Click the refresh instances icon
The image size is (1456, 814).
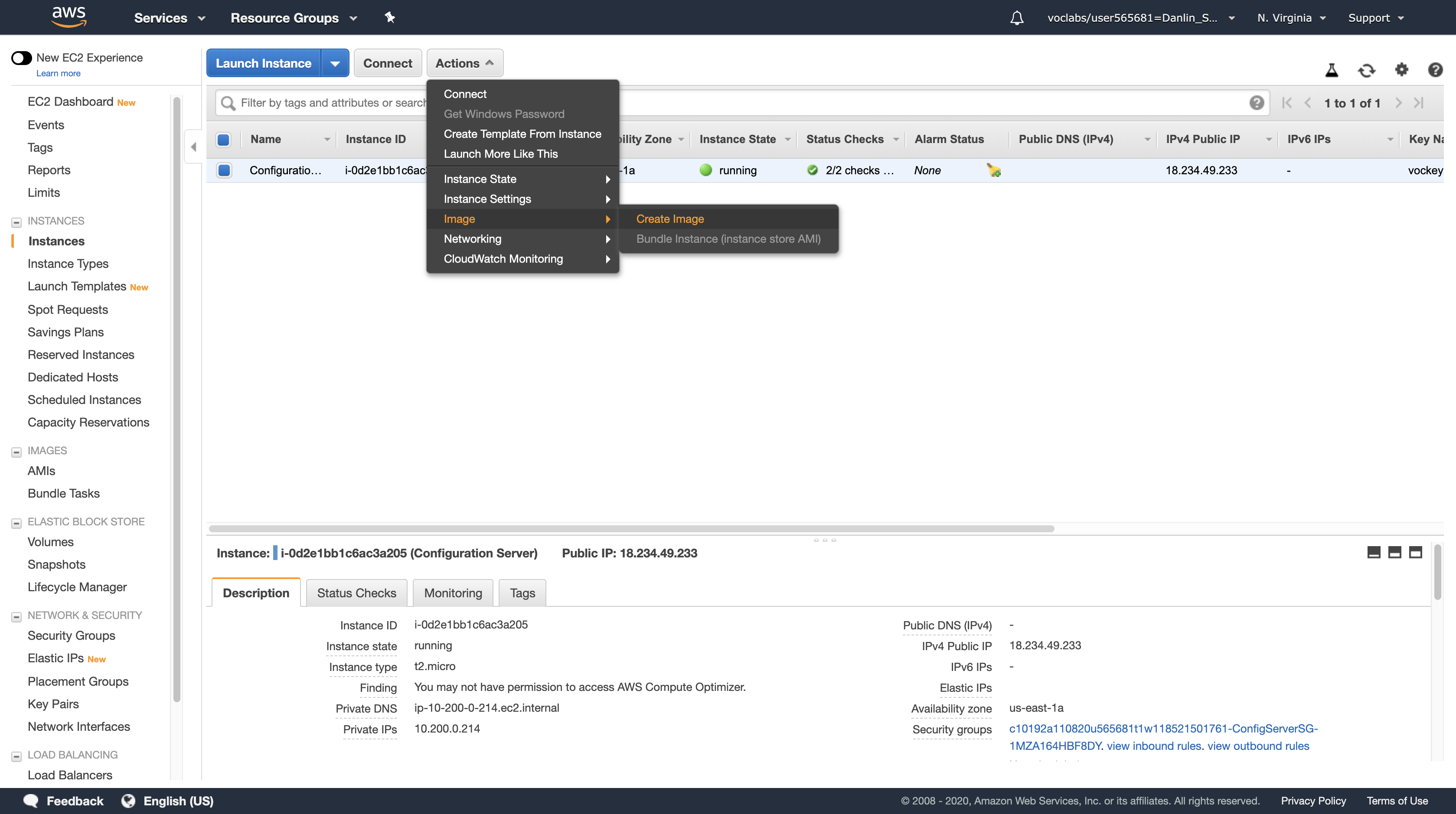point(1366,71)
